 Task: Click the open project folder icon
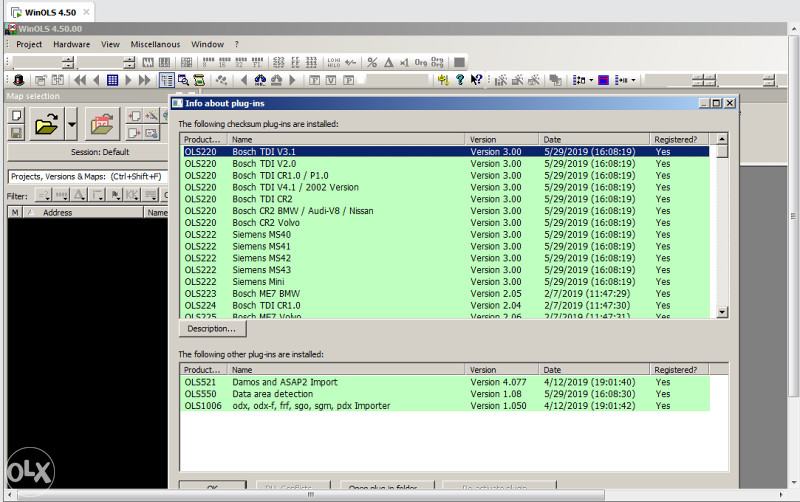(46, 125)
